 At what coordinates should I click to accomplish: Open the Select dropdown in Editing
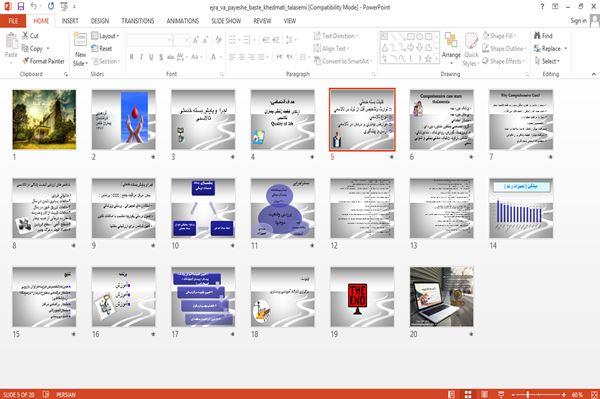(547, 61)
